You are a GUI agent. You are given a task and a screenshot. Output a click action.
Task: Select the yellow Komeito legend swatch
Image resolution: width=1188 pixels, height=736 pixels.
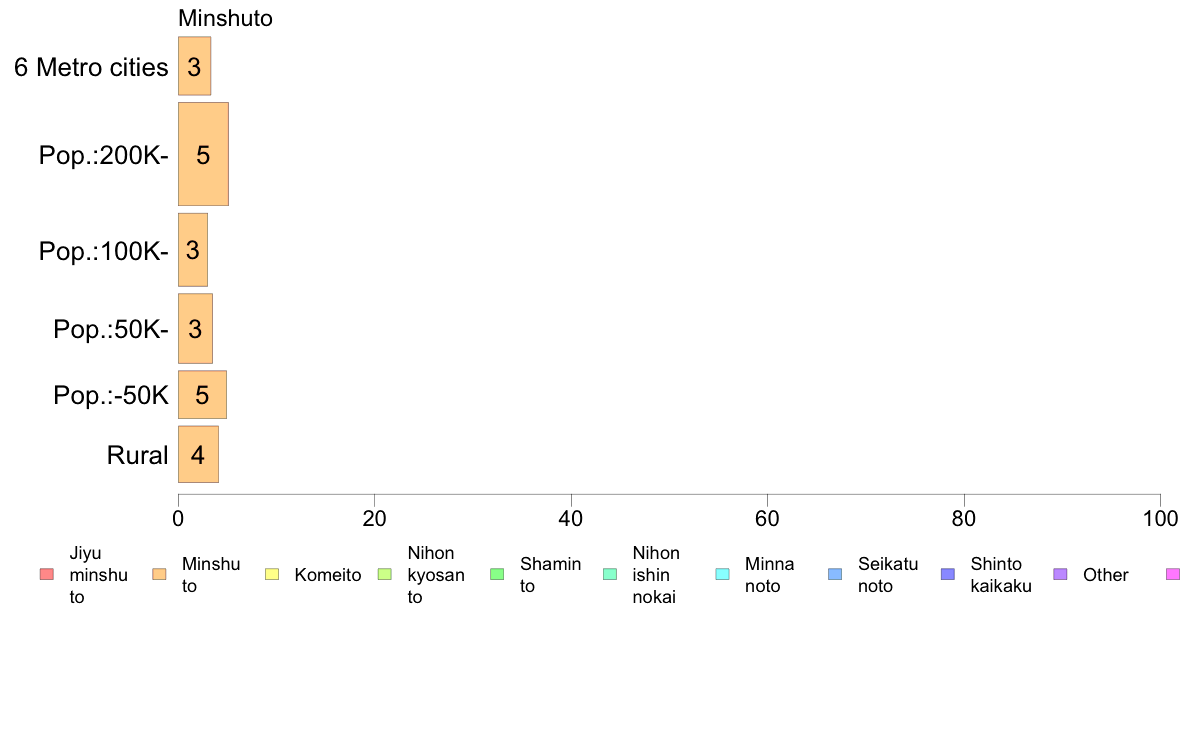click(x=272, y=575)
